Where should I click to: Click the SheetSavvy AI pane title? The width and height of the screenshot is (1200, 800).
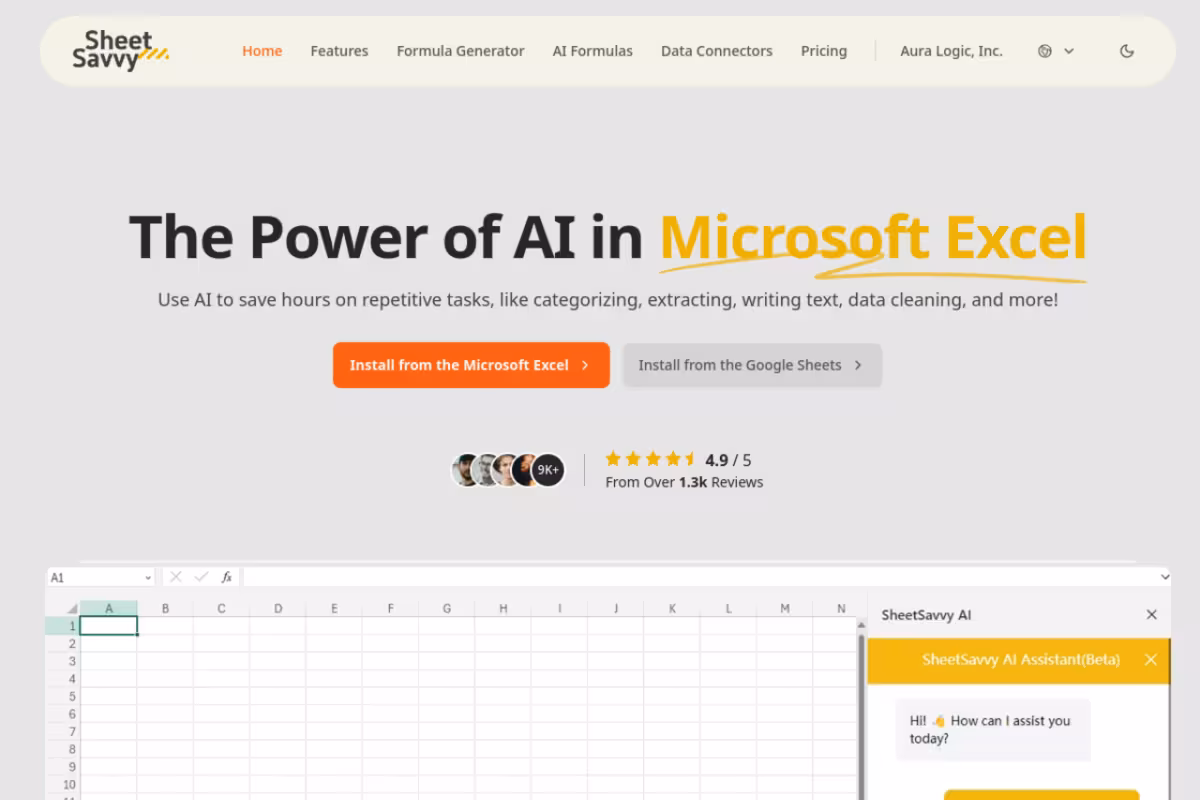pyautogui.click(x=926, y=615)
